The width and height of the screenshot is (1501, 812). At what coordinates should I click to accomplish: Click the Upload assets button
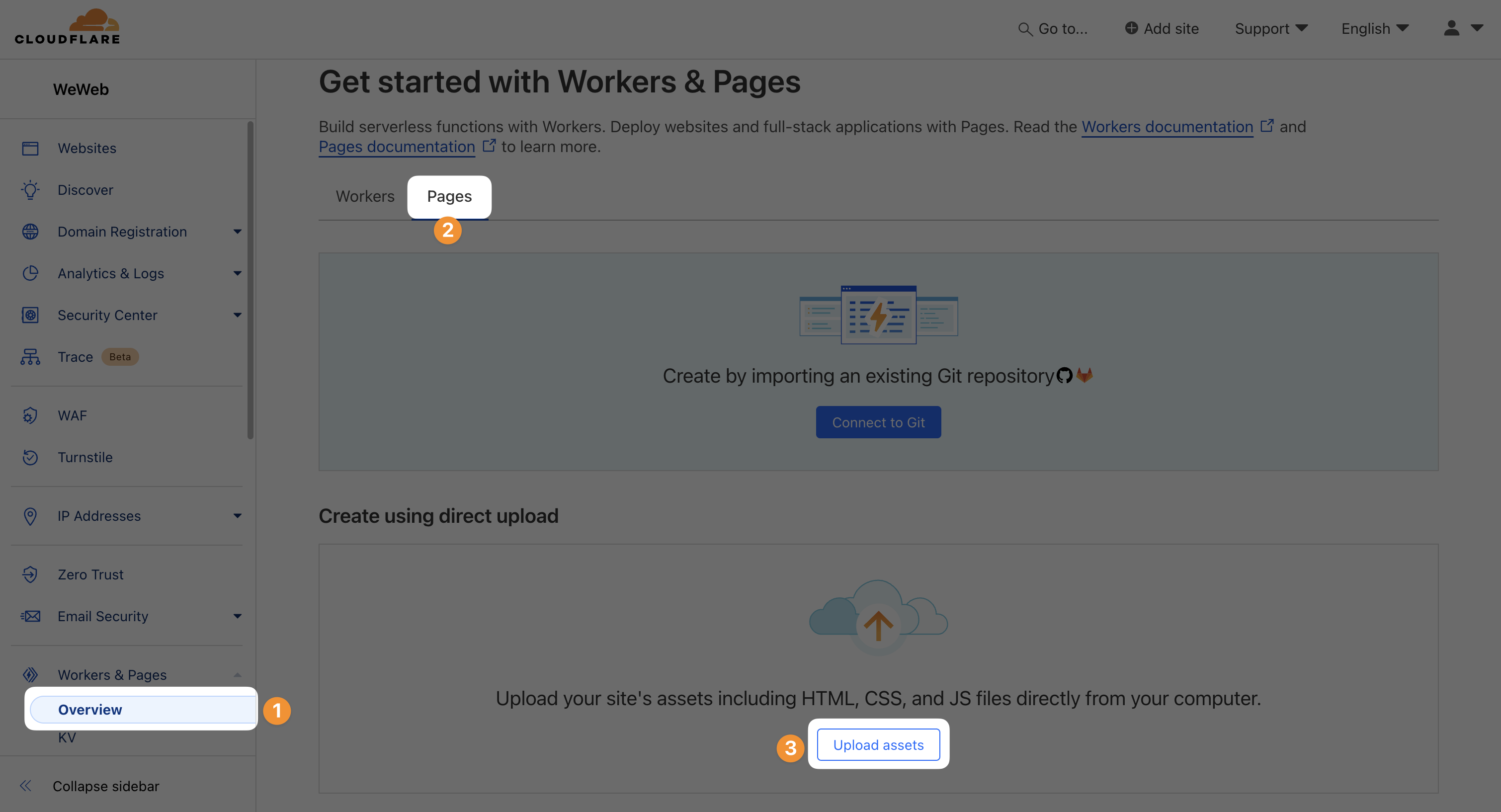(x=879, y=744)
